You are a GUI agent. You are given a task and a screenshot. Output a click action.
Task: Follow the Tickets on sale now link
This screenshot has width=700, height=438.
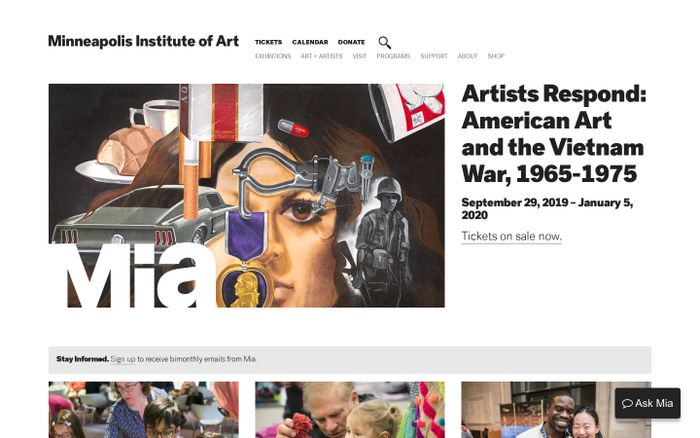coord(511,237)
